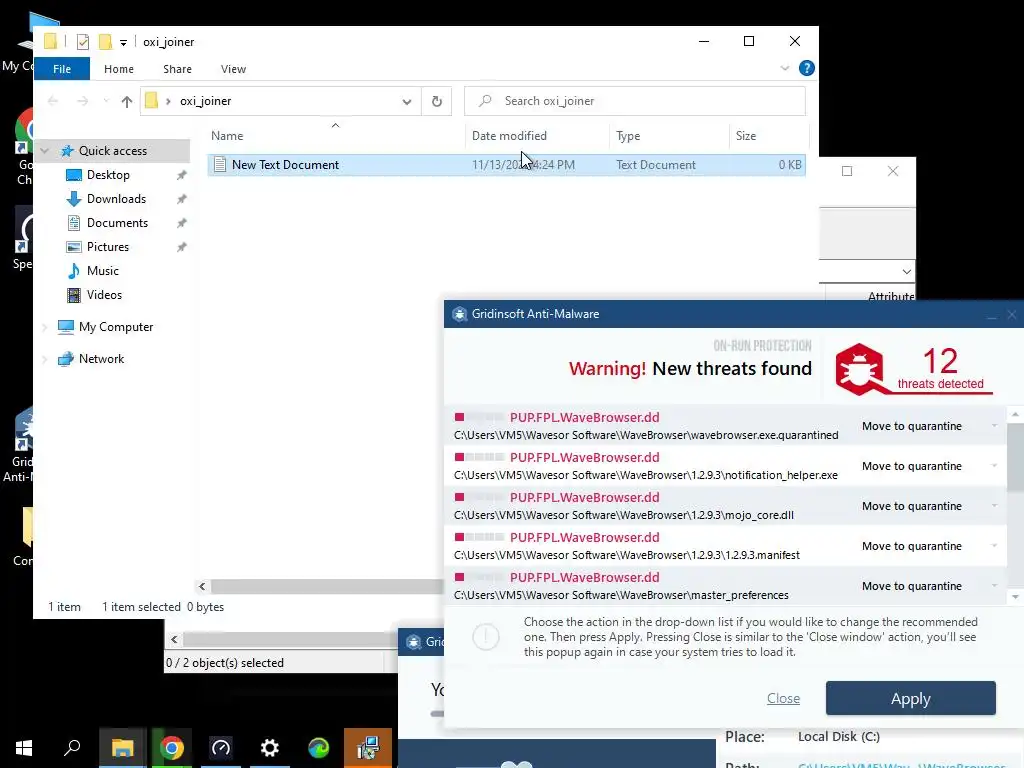Open Videos in navigation pane
1024x768 pixels.
tap(104, 295)
